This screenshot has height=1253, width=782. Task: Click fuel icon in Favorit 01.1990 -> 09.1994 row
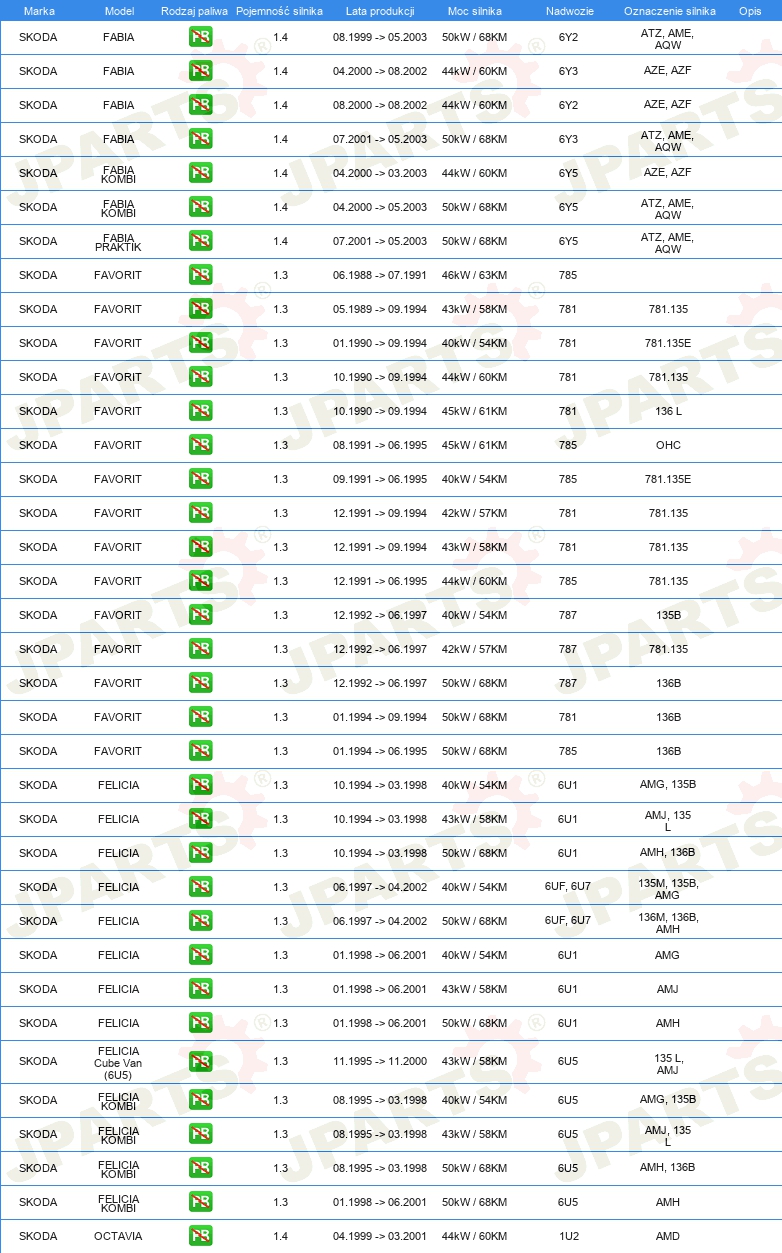pos(200,343)
